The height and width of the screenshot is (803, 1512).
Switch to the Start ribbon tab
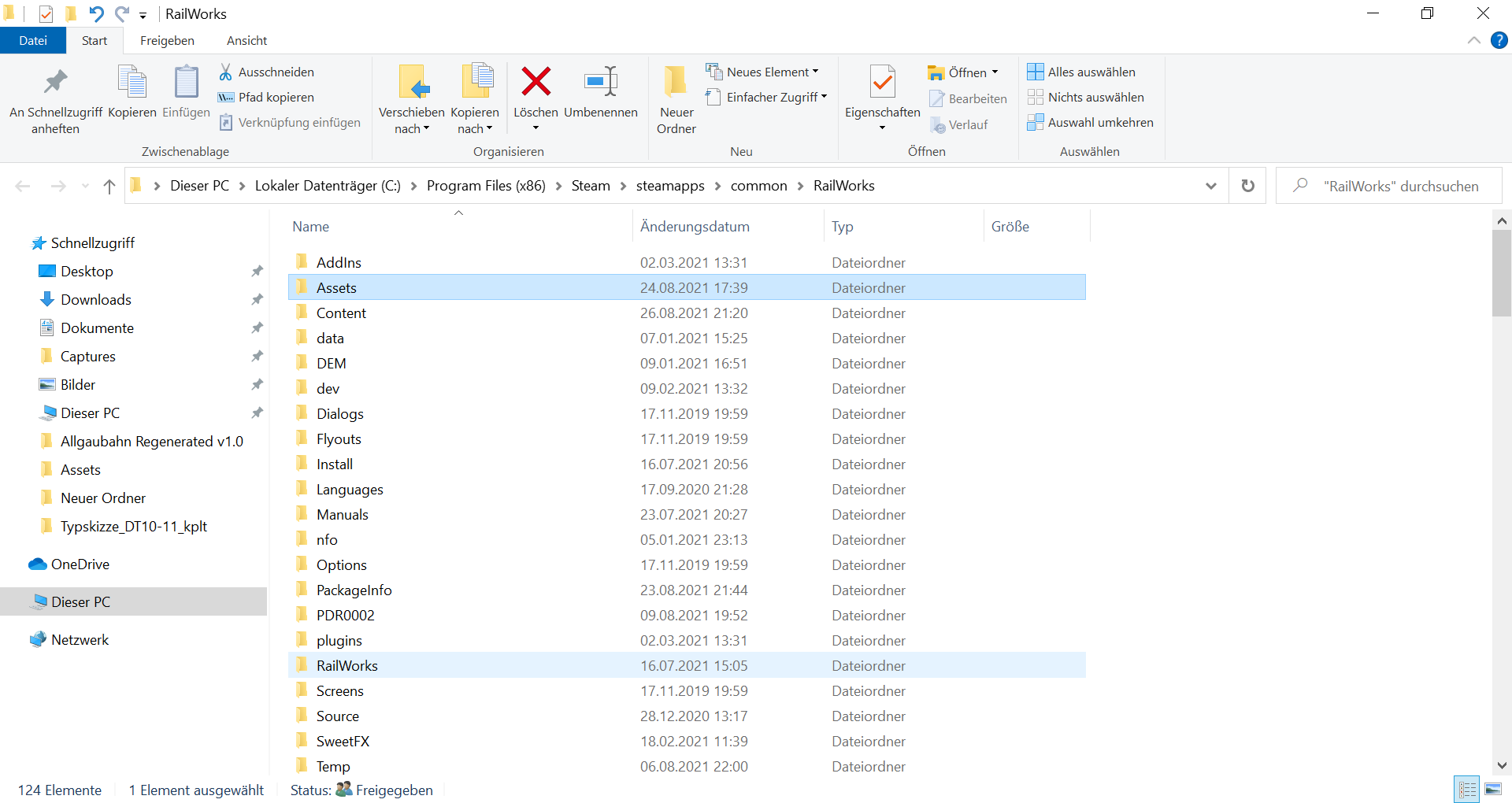[x=94, y=40]
